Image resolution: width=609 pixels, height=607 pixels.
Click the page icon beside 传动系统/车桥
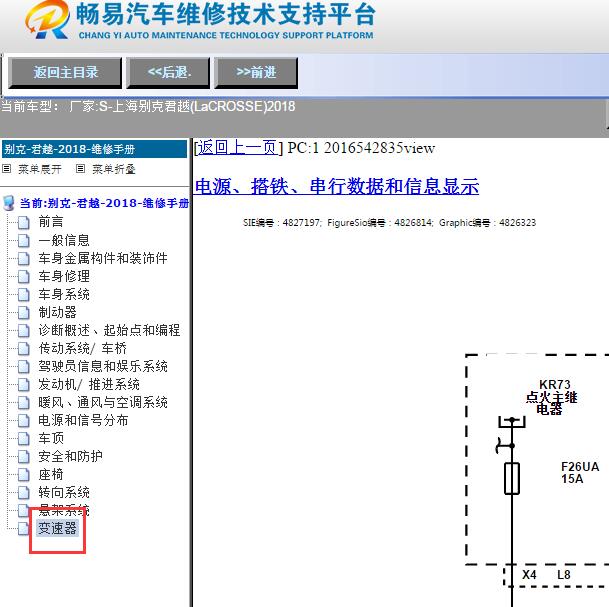point(24,349)
